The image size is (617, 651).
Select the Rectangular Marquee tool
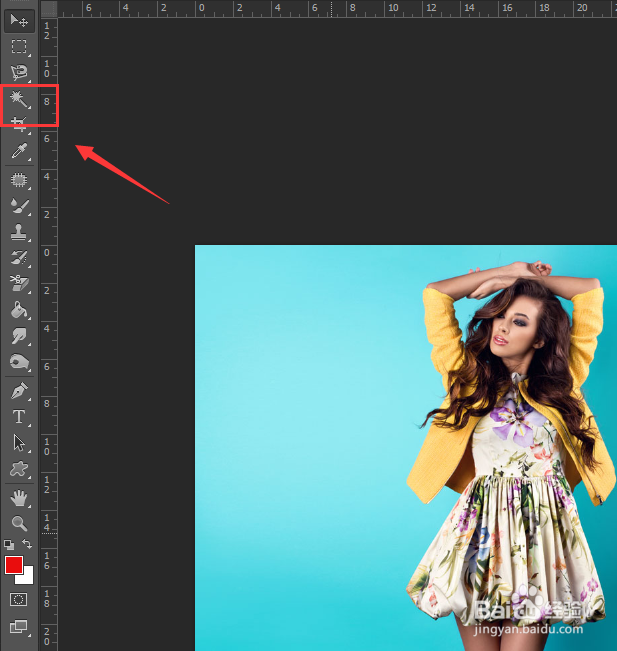(19, 46)
